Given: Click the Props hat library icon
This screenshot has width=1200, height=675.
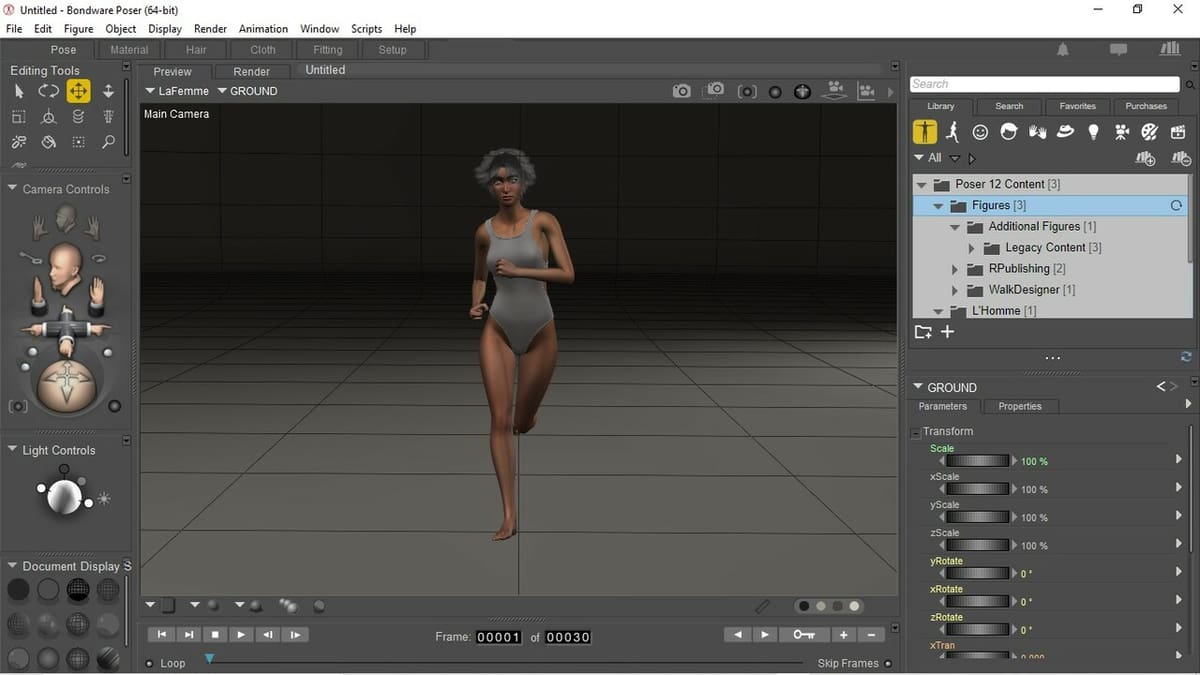Looking at the screenshot, I should point(1065,131).
